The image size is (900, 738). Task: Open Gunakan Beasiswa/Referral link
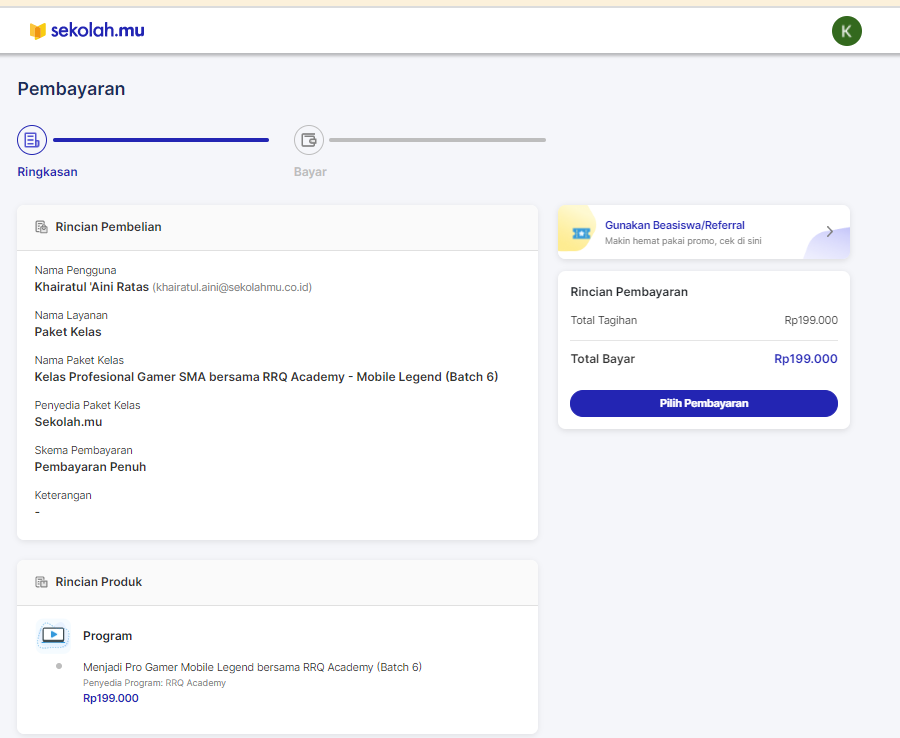pyautogui.click(x=674, y=225)
